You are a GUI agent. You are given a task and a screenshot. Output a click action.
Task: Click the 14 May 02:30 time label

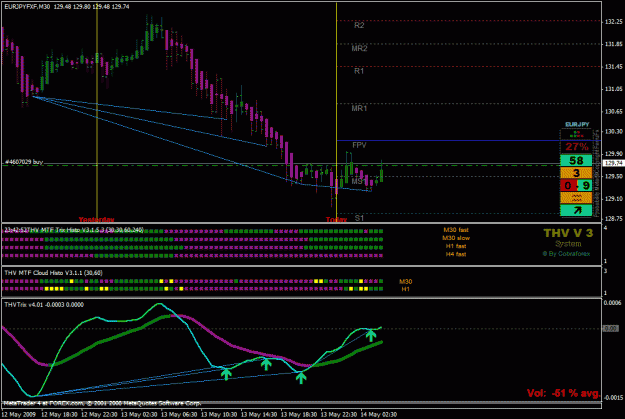(x=379, y=415)
